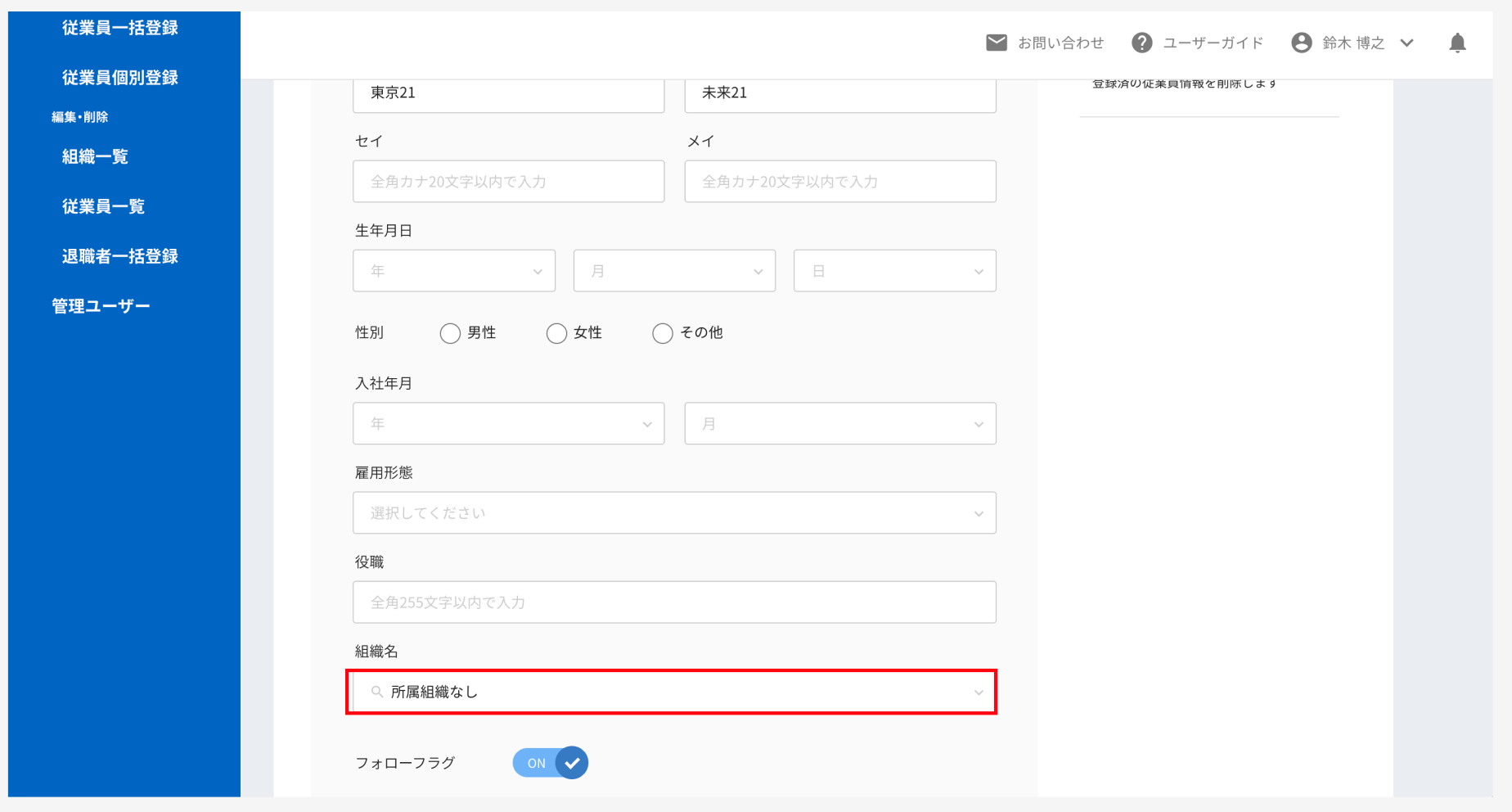1512x812 pixels.
Task: Expand the account menu chevron beside 鈴木 博之
Action: tap(1406, 43)
